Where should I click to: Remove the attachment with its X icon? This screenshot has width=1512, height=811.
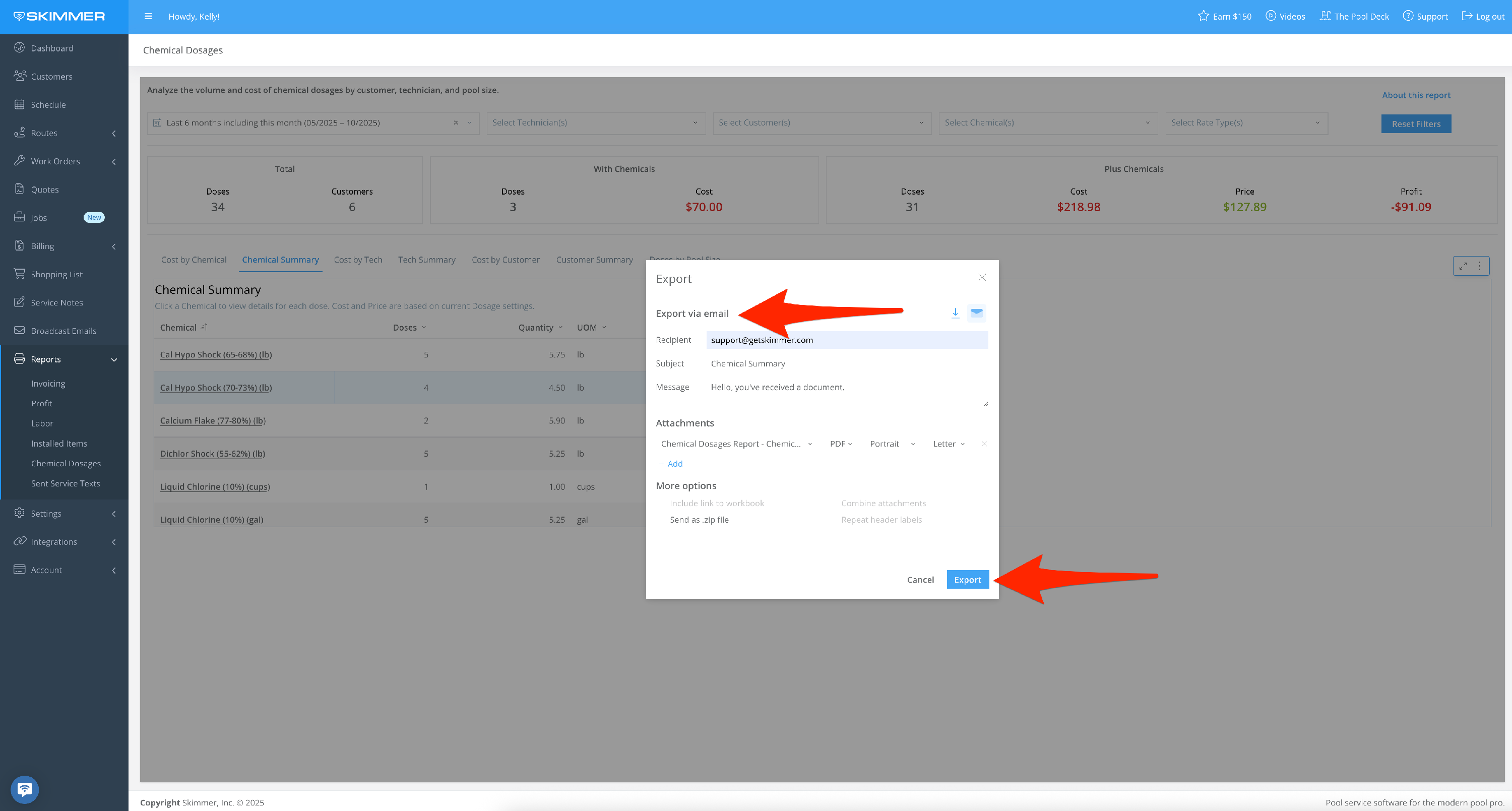[x=984, y=444]
